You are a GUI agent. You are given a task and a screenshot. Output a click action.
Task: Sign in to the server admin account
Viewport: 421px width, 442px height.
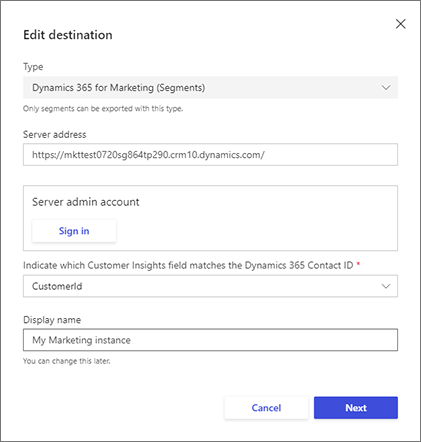(74, 231)
